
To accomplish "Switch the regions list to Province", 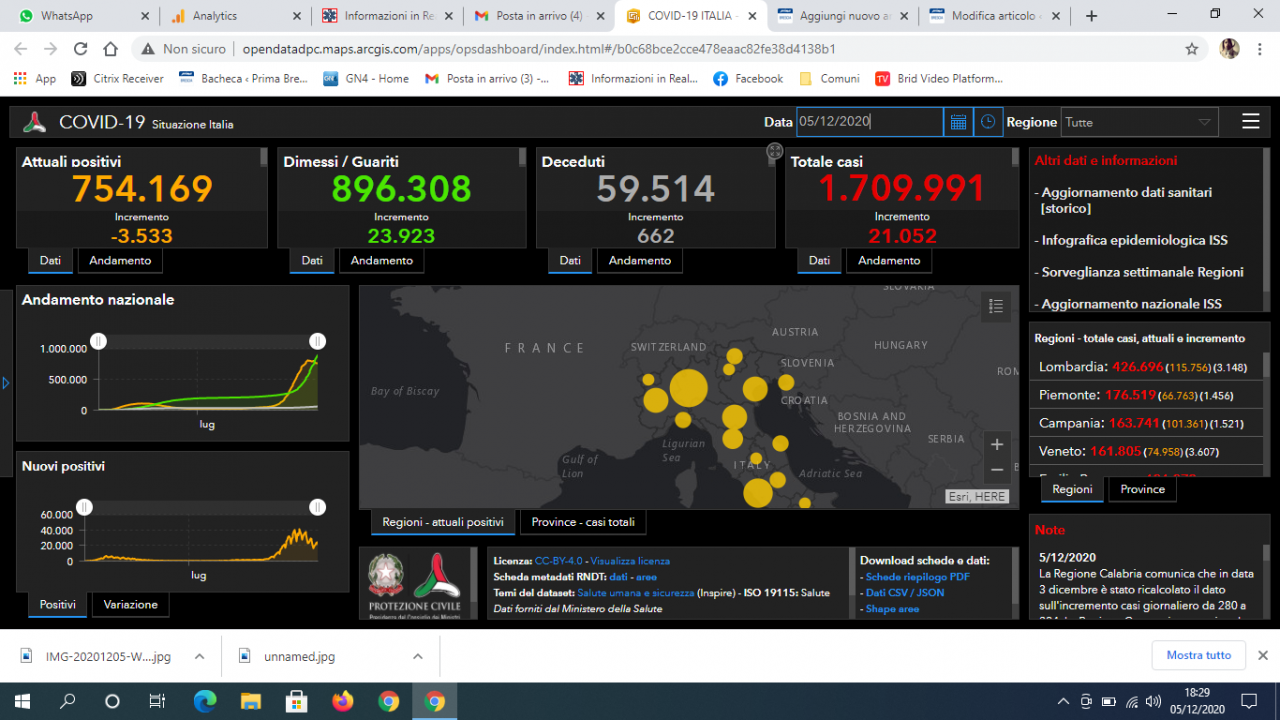I will tap(1142, 489).
